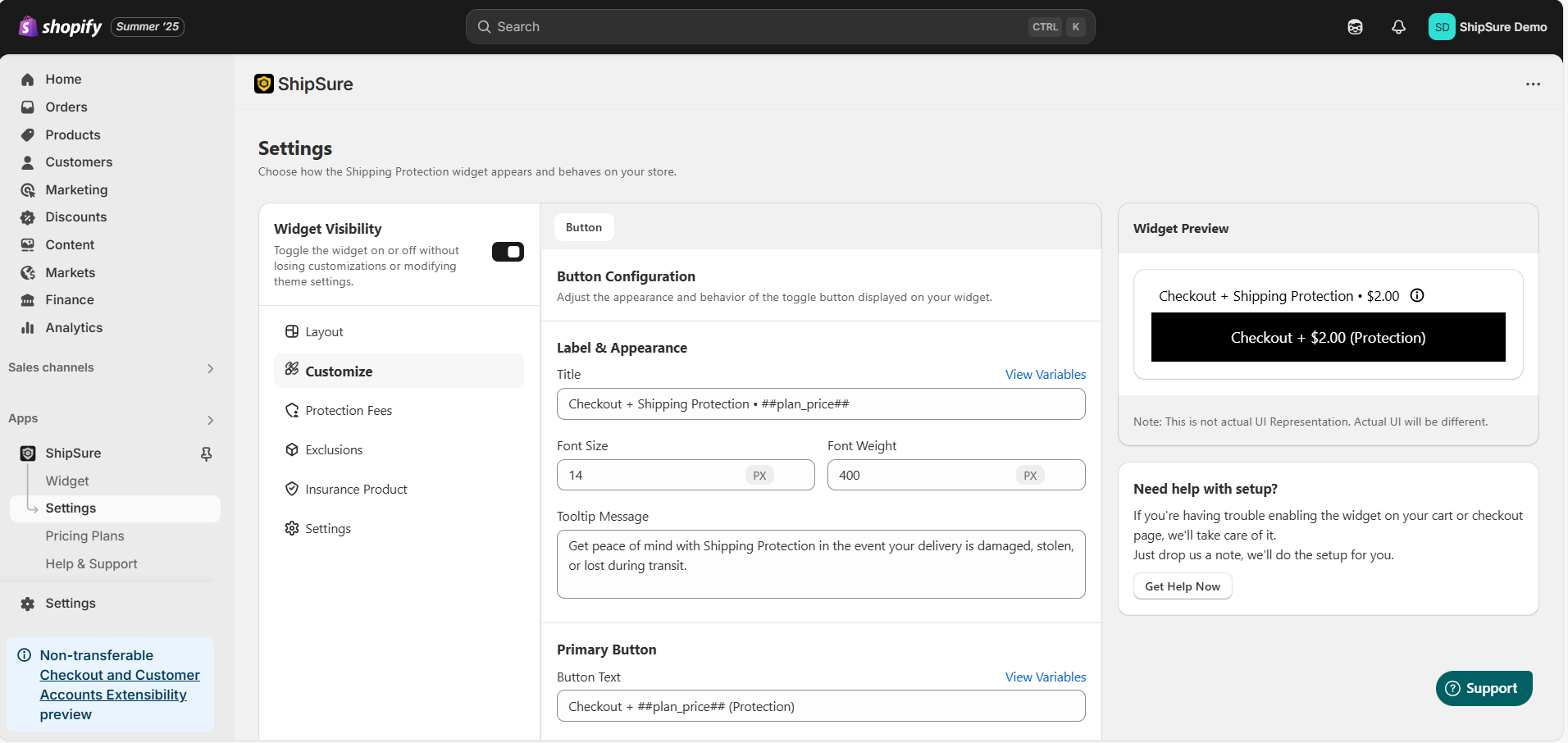The image size is (1568, 743).
Task: Pin the ShipSure app icon
Action: (x=206, y=454)
